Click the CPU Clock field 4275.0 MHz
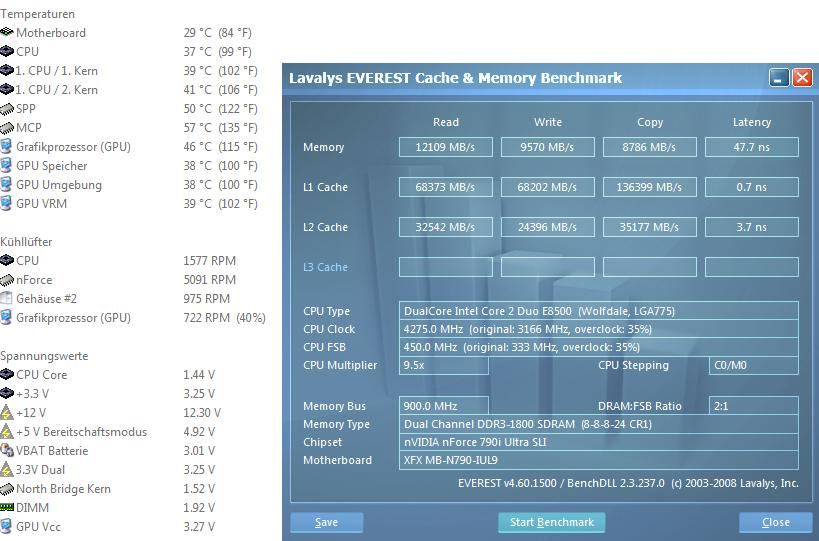 tap(599, 329)
